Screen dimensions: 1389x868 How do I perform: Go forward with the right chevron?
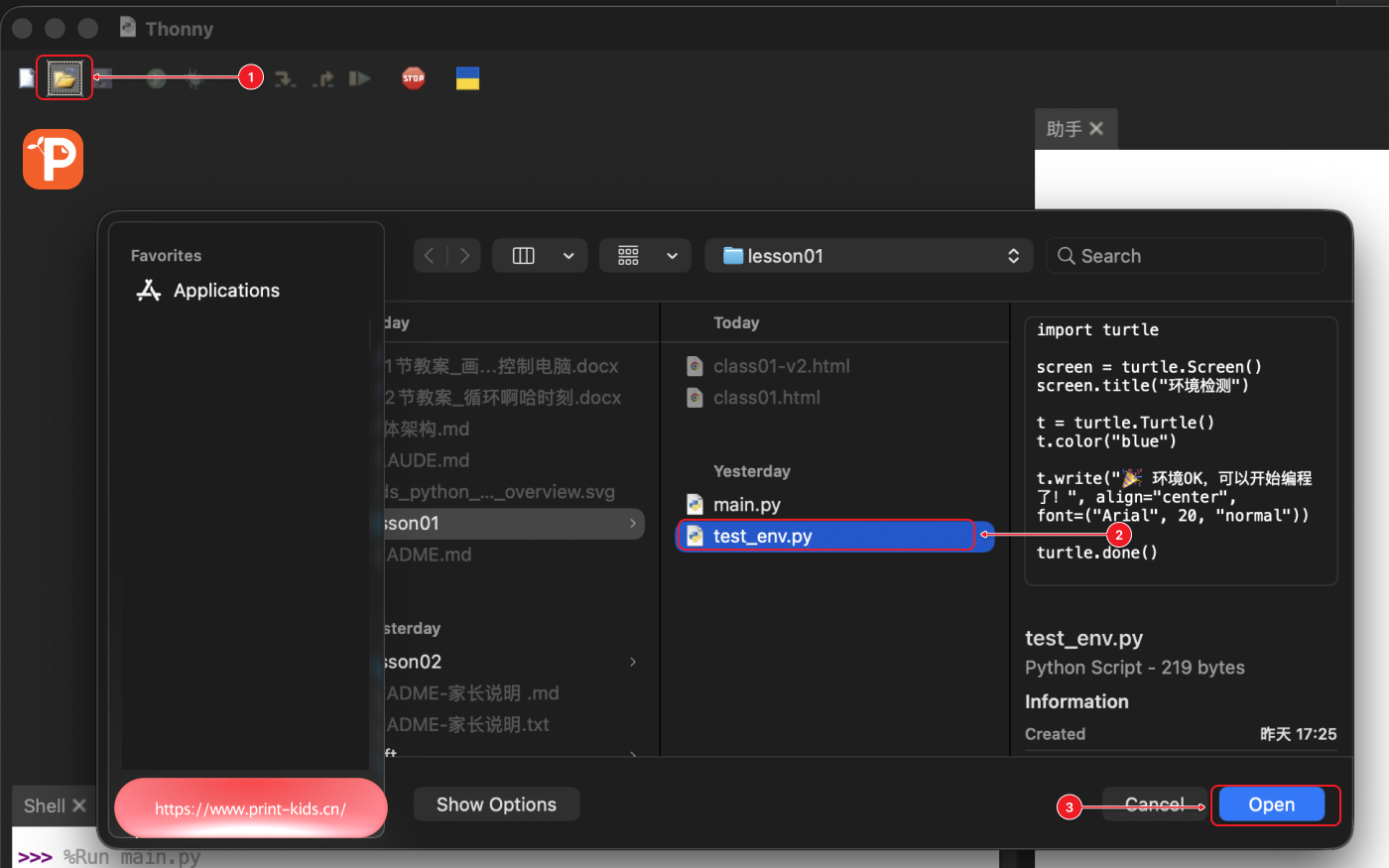464,256
